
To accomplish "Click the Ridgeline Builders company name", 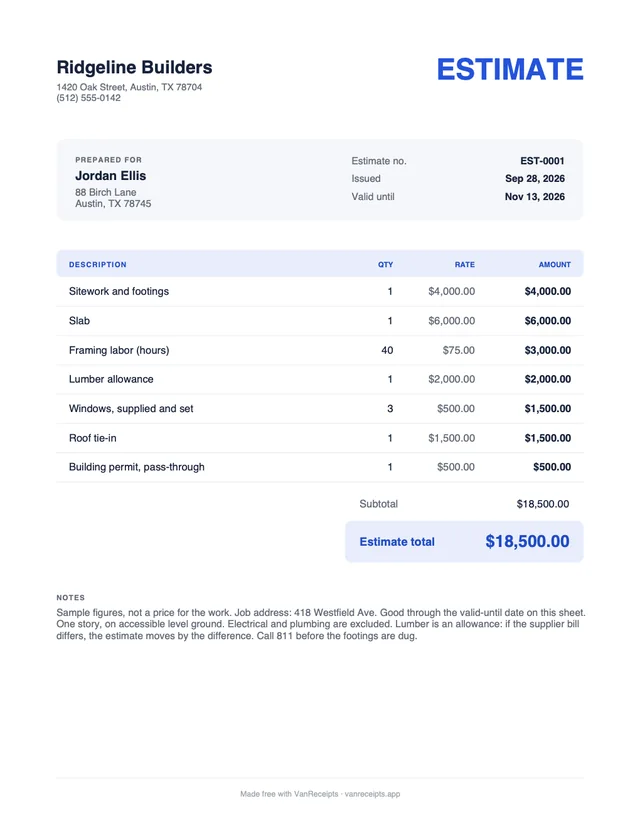I will [134, 68].
